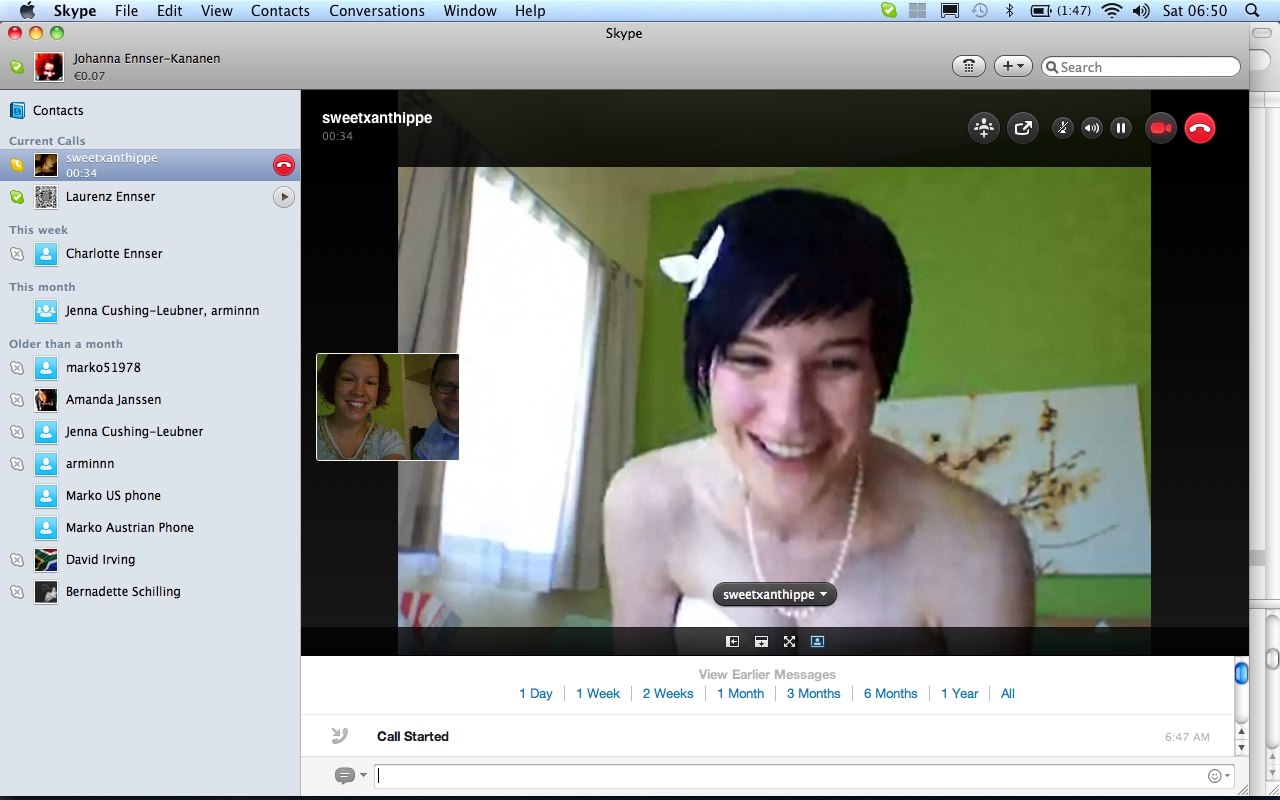Show messages from 1 Year
Viewport: 1280px width, 800px height.
[960, 694]
